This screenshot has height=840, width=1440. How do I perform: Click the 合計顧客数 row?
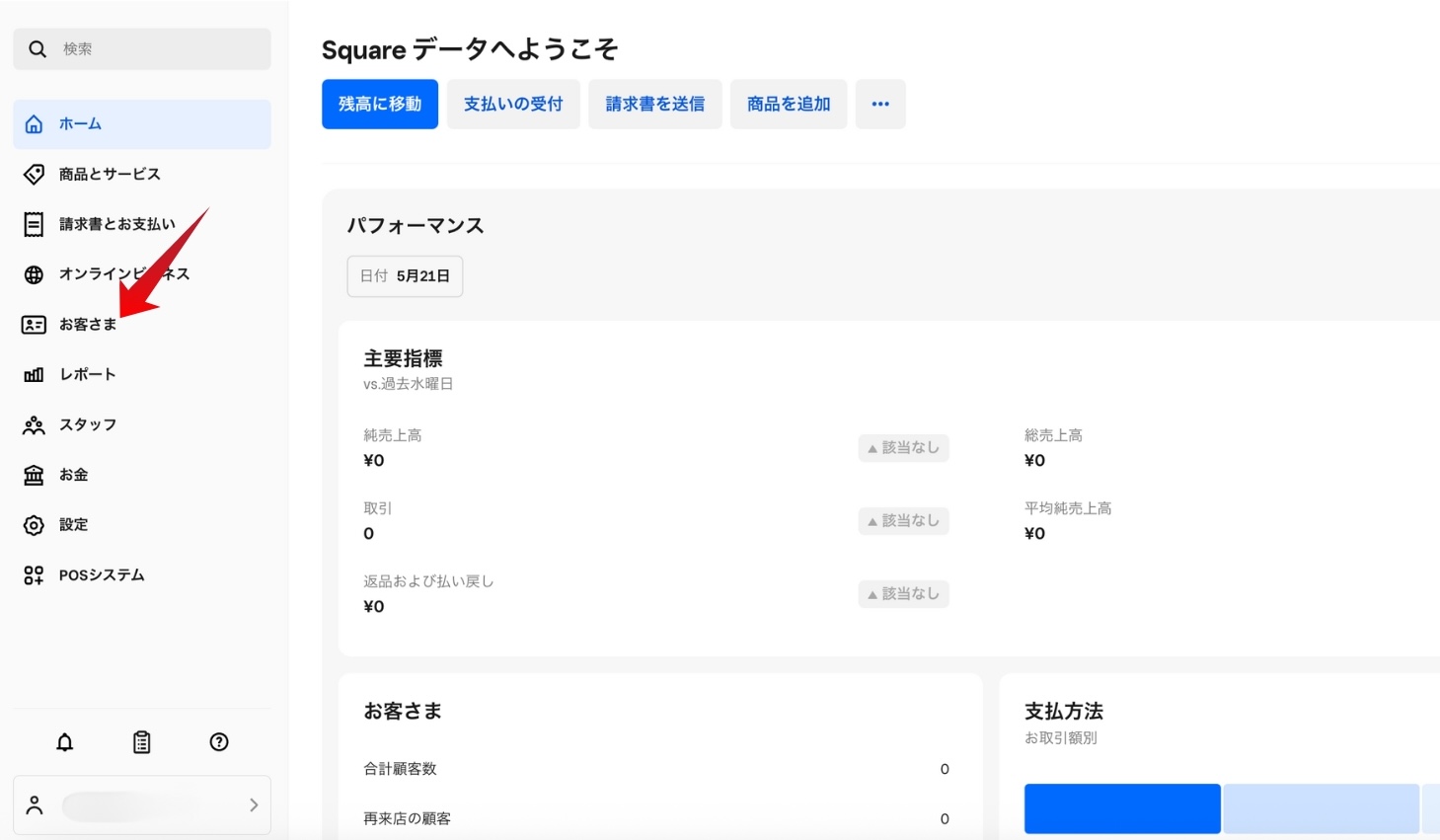coord(656,769)
